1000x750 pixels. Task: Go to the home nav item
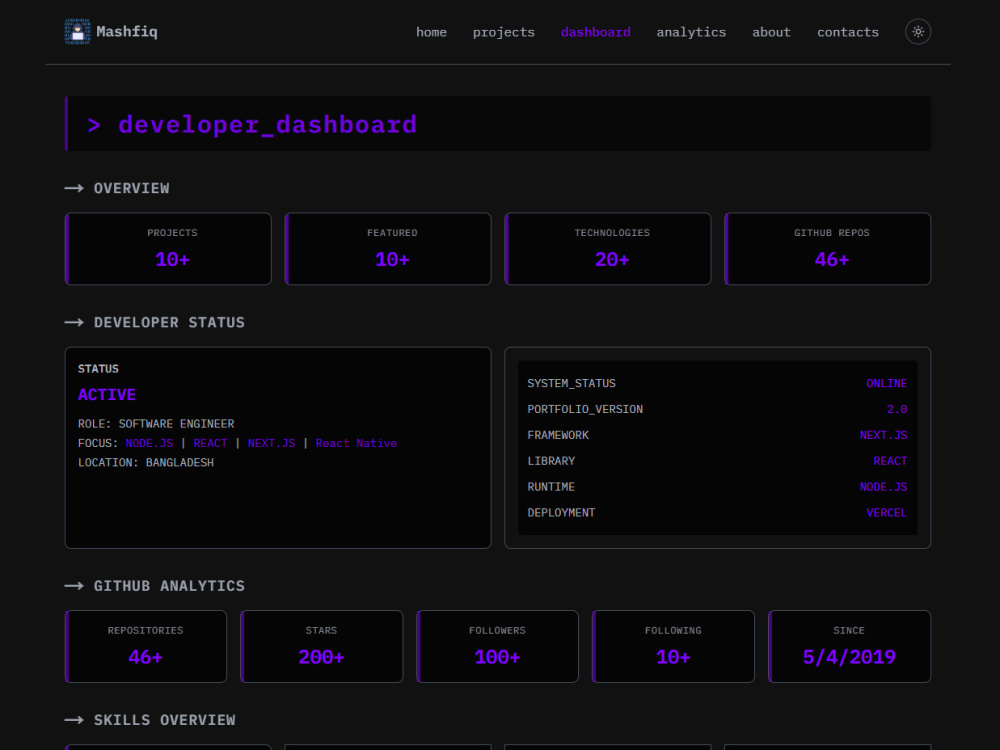coord(431,32)
